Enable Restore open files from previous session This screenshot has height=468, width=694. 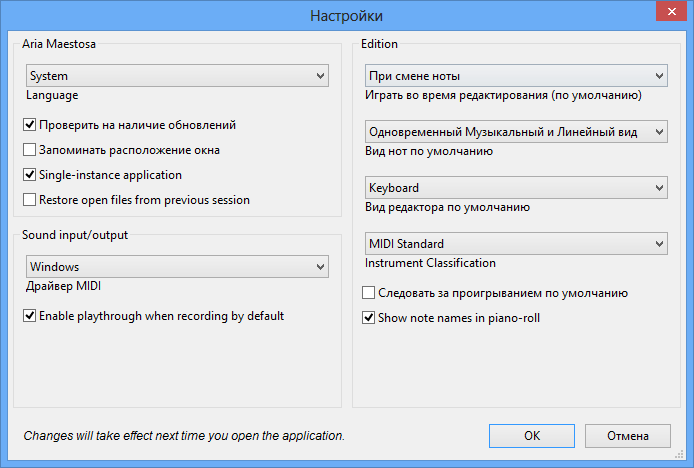pos(29,200)
